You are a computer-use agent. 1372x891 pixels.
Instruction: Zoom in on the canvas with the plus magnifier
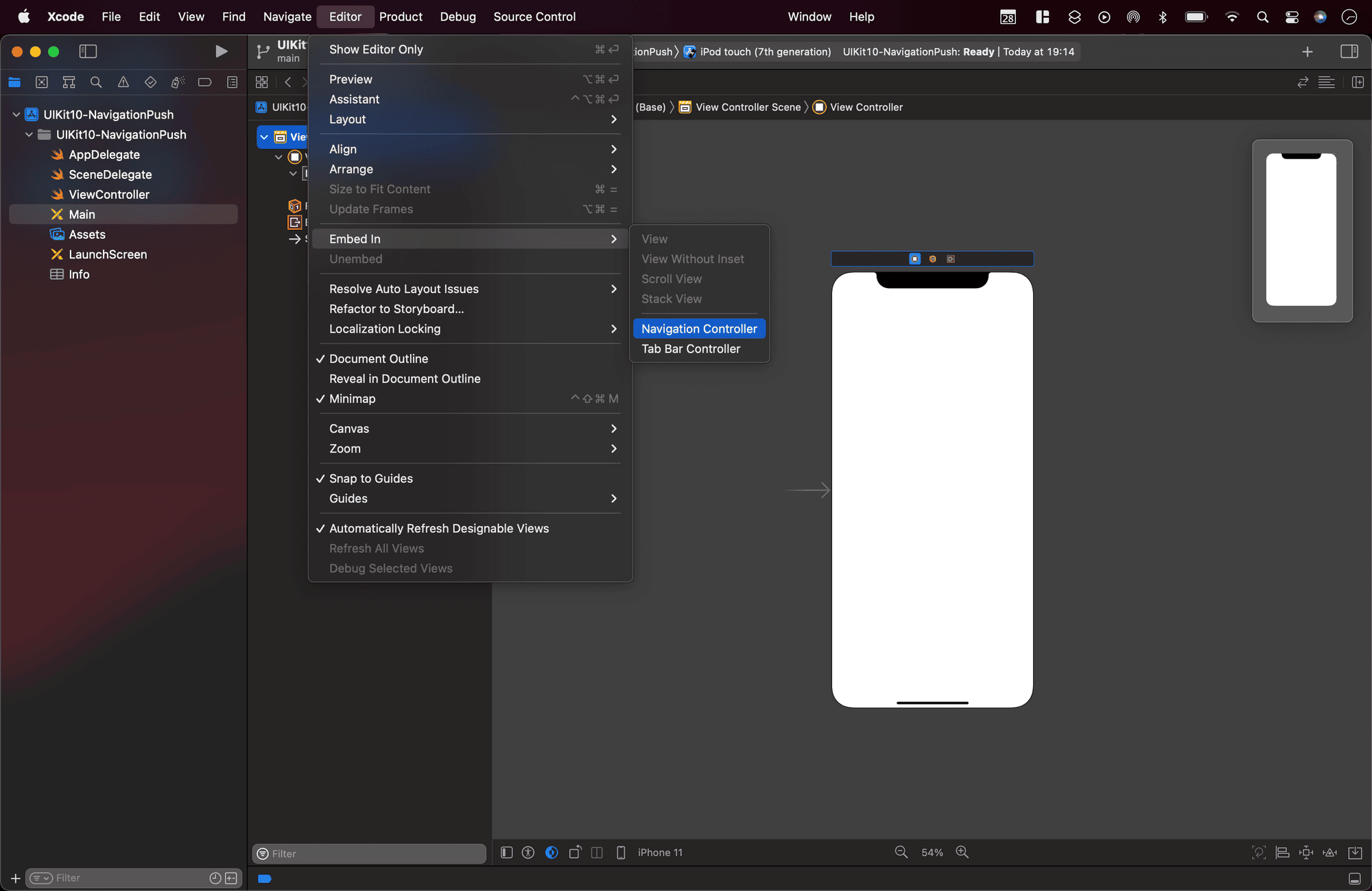coord(962,852)
